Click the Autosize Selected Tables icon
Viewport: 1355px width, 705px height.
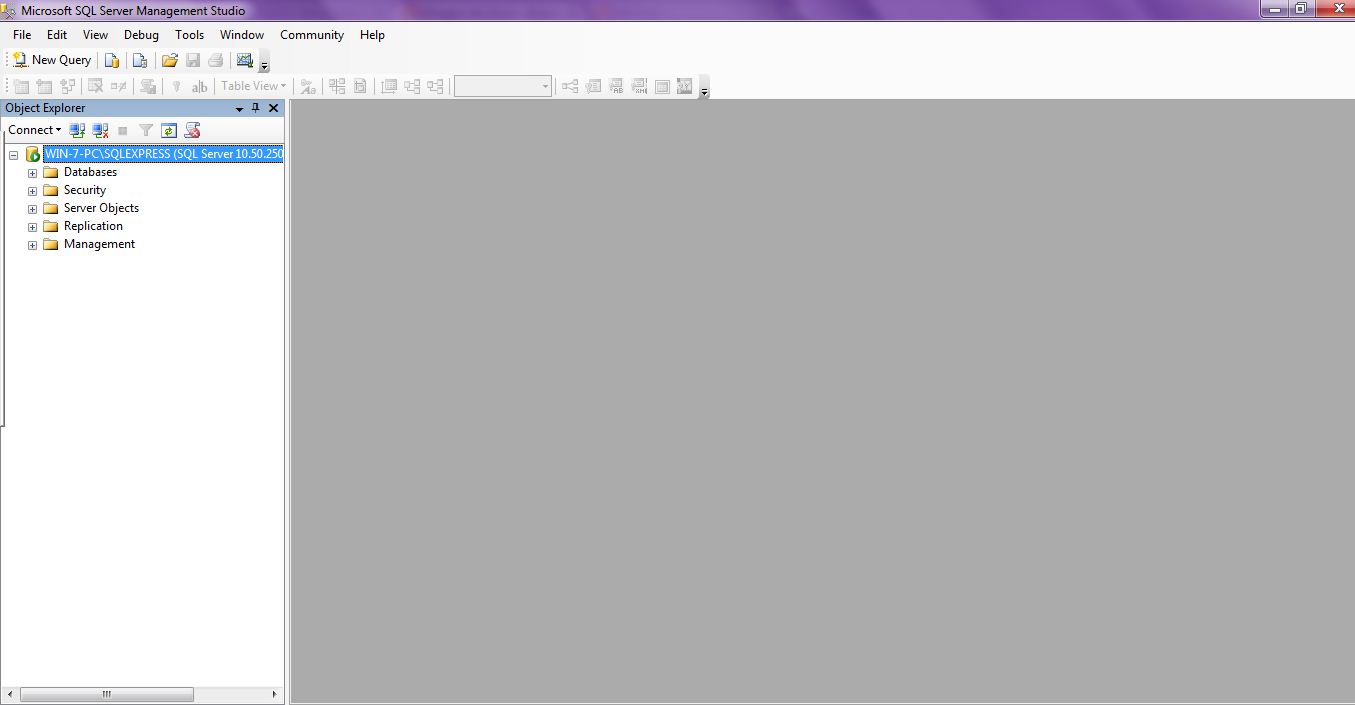pos(389,86)
